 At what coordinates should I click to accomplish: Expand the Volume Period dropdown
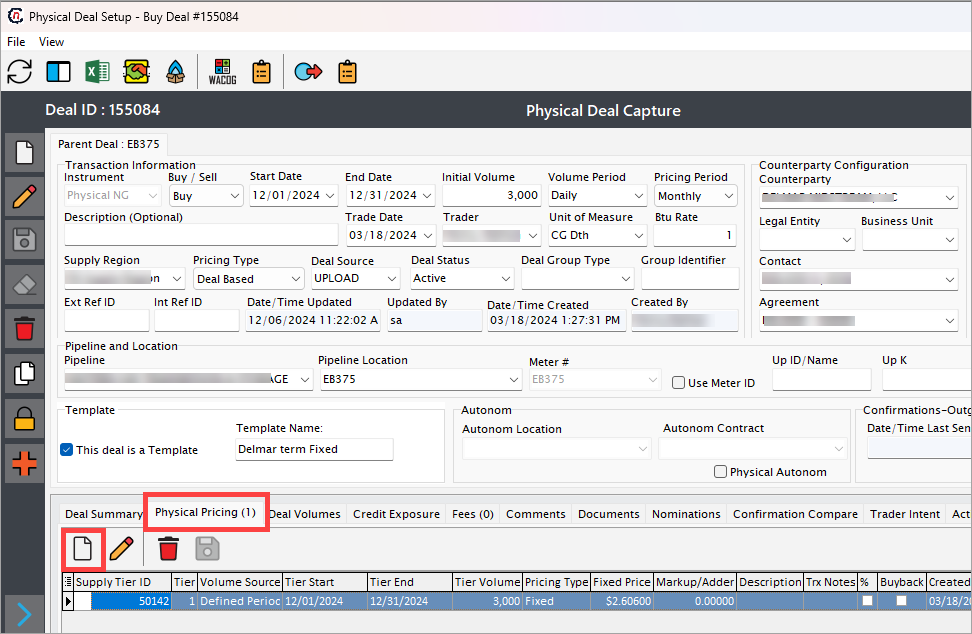click(x=639, y=196)
